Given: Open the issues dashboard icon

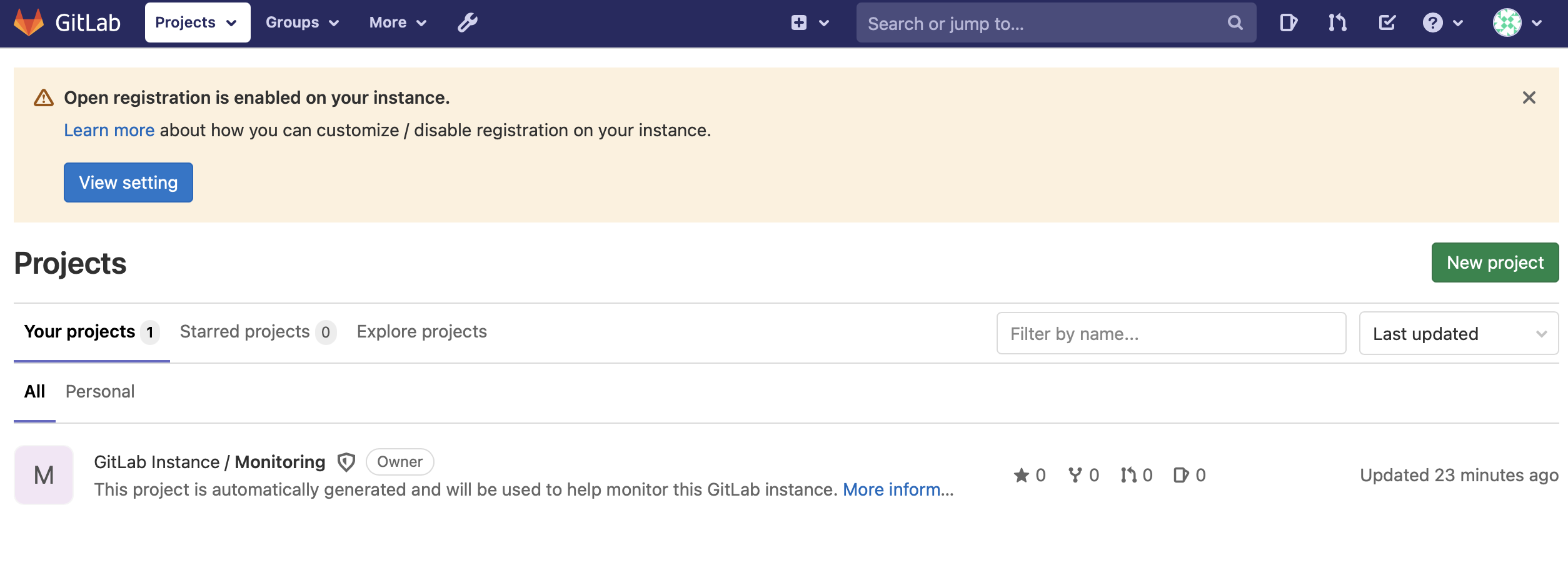Looking at the screenshot, I should click(1289, 22).
